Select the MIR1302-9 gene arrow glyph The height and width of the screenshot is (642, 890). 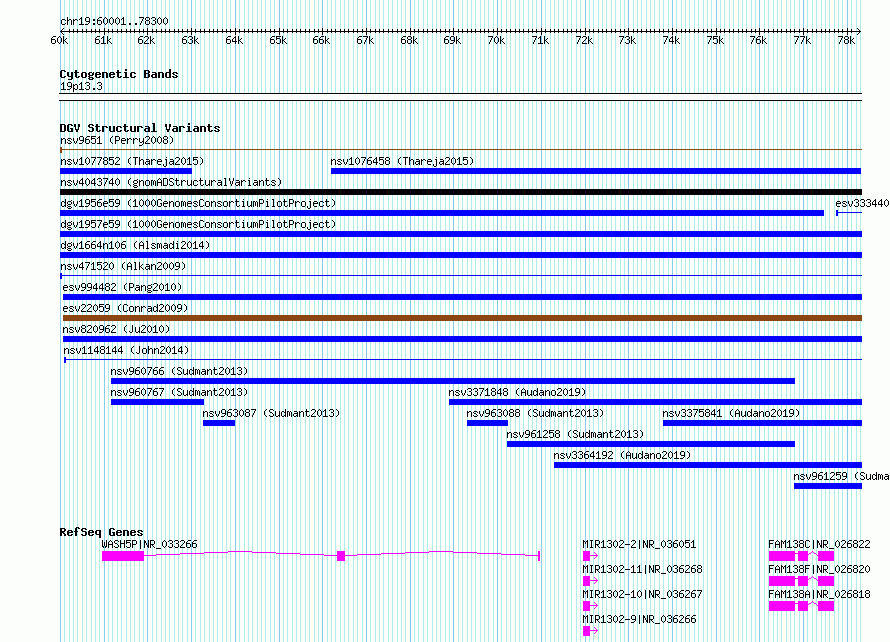[x=590, y=631]
